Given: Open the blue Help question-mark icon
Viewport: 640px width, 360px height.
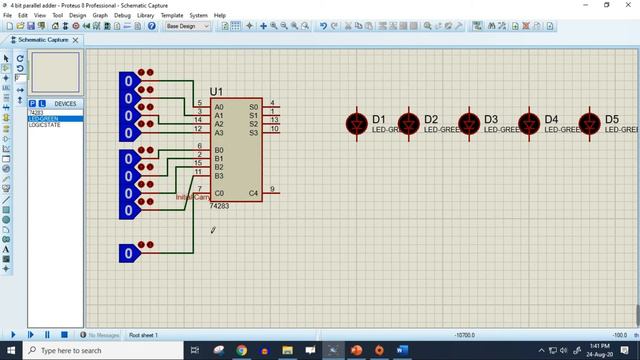Looking at the screenshot, I should [x=151, y=26].
